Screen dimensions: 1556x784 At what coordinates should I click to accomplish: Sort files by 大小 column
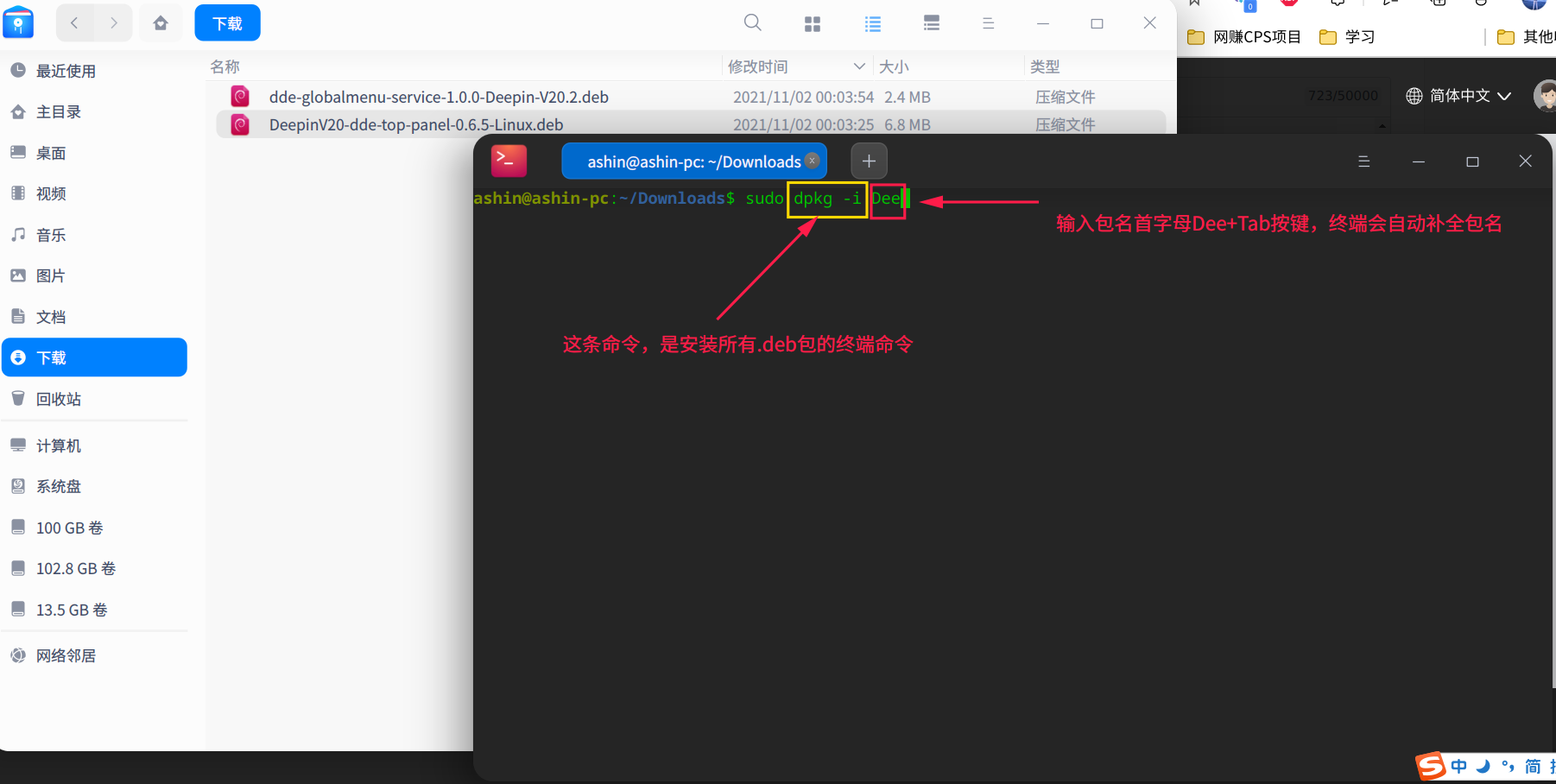(x=894, y=66)
